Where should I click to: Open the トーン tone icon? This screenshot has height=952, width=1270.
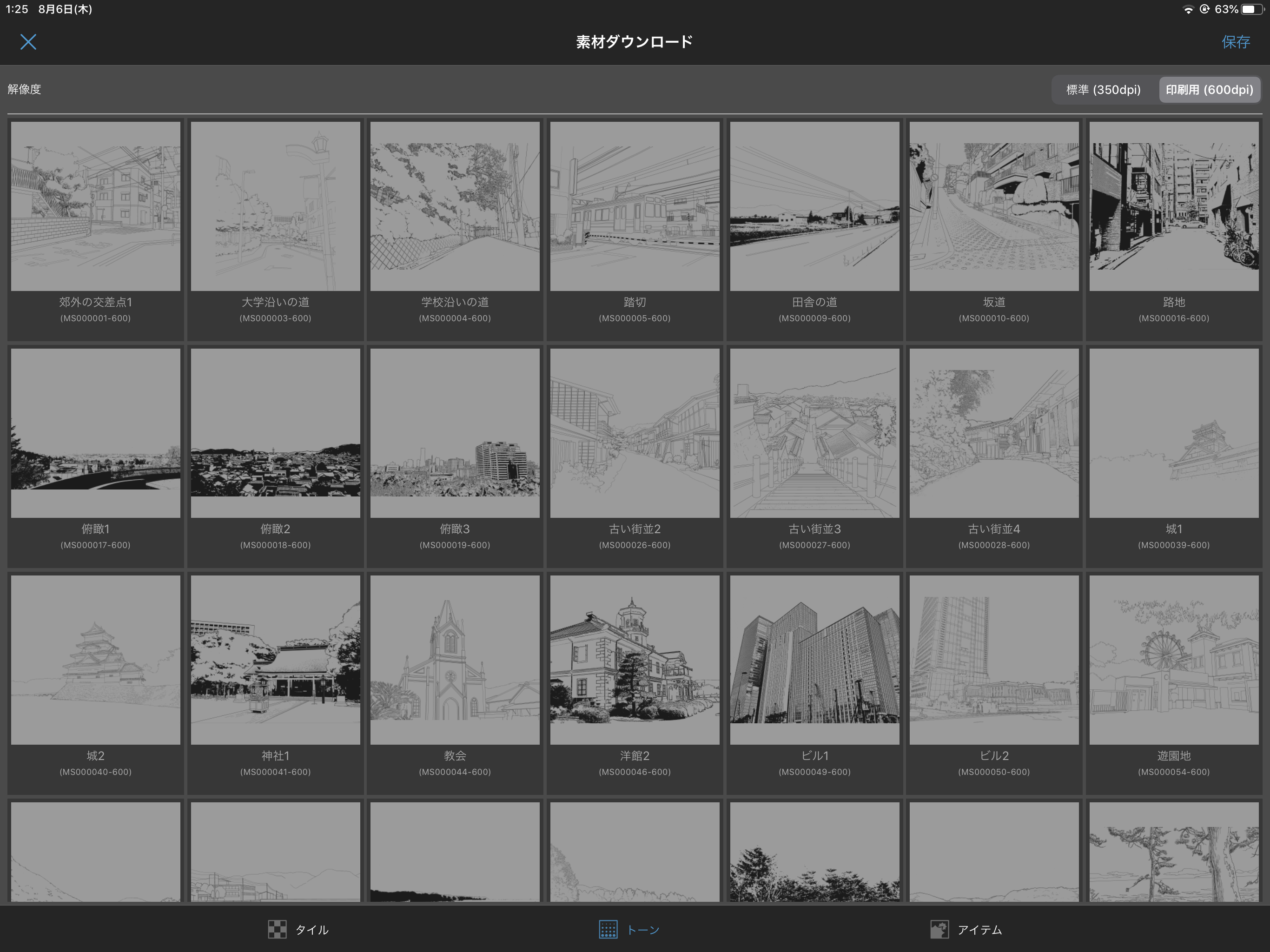[608, 930]
